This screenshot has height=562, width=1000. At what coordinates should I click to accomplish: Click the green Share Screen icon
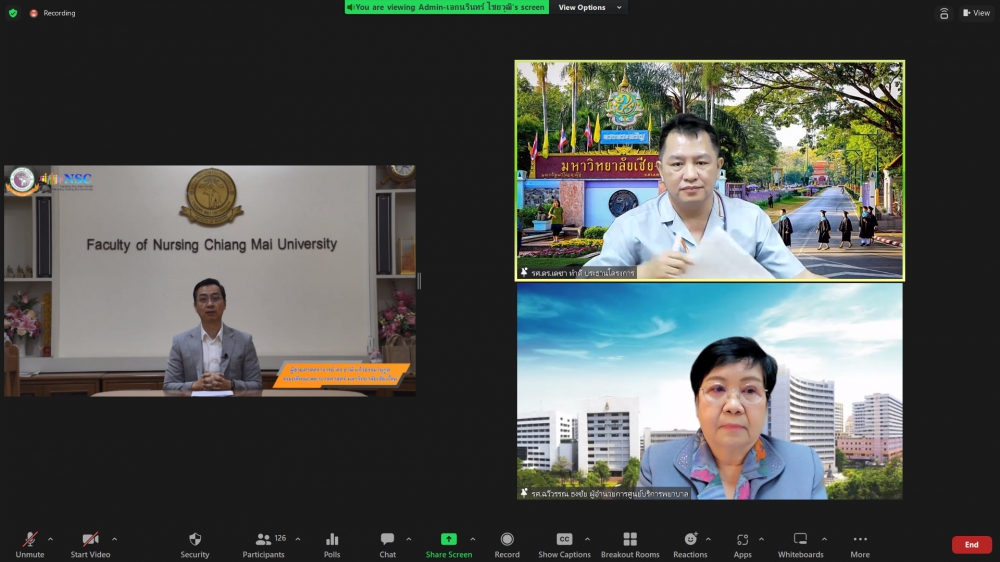(449, 539)
